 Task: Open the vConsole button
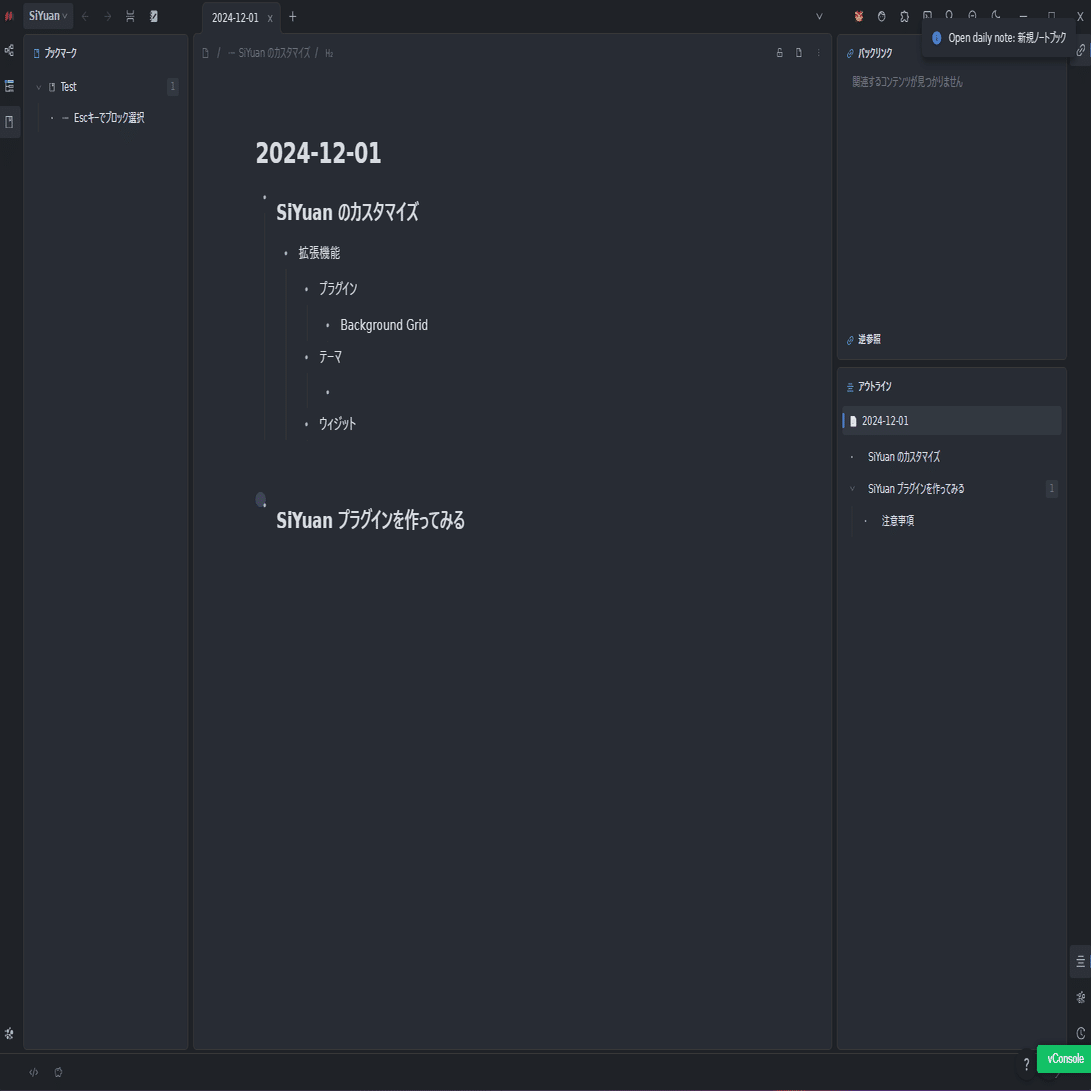tap(1065, 1059)
